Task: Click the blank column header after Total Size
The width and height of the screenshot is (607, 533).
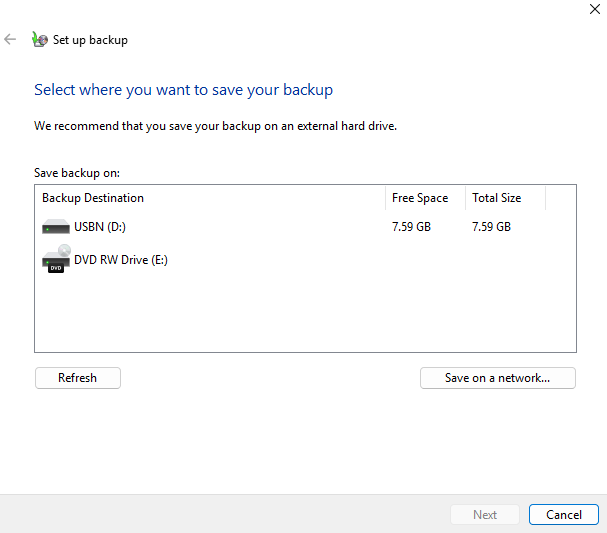Action: (561, 198)
